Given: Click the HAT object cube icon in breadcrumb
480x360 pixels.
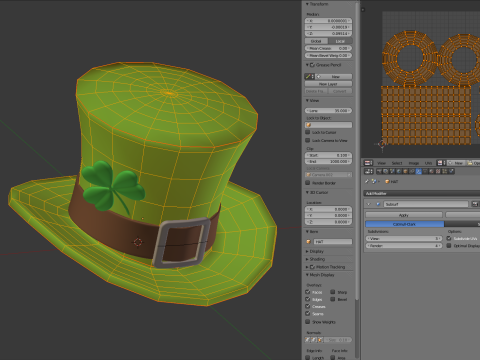Looking at the screenshot, I should click(x=387, y=181).
